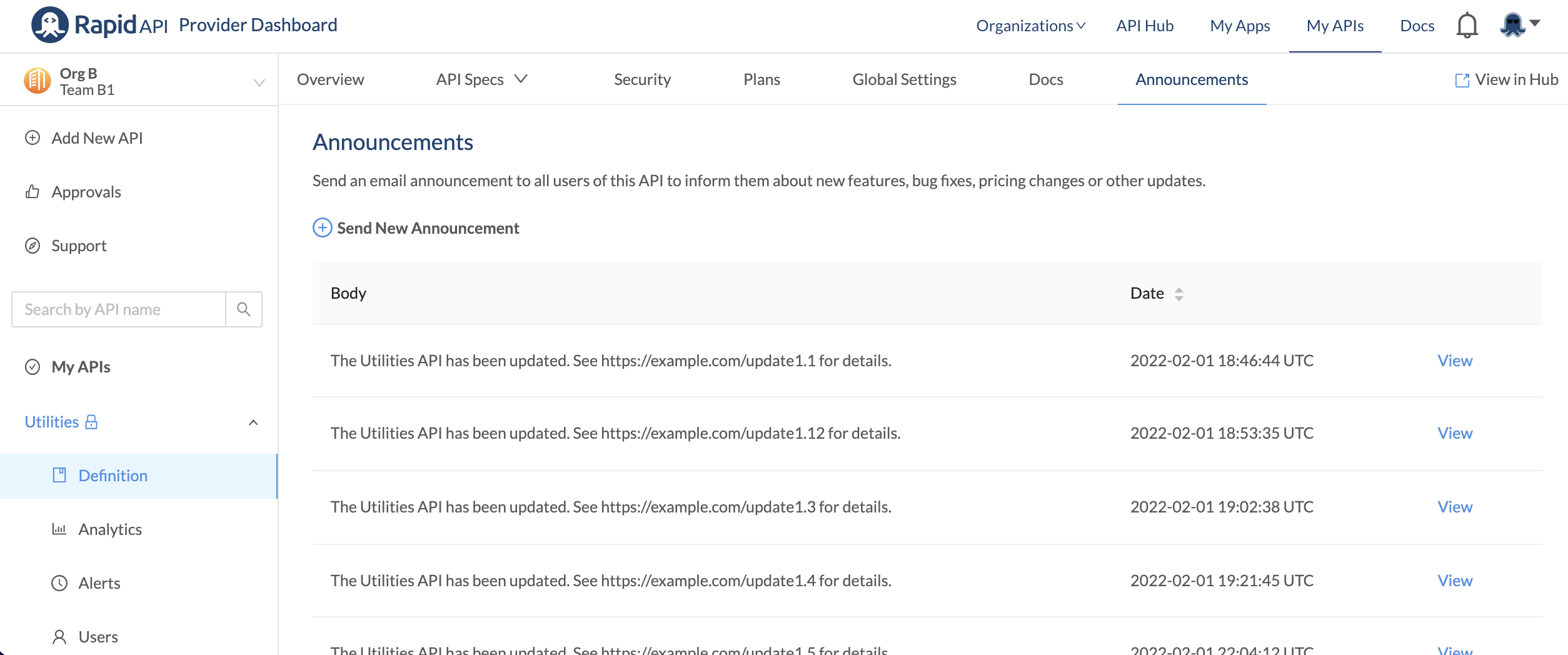Click the date 2022-02-01 19:02:38 UTC
1568x655 pixels.
[1222, 507]
